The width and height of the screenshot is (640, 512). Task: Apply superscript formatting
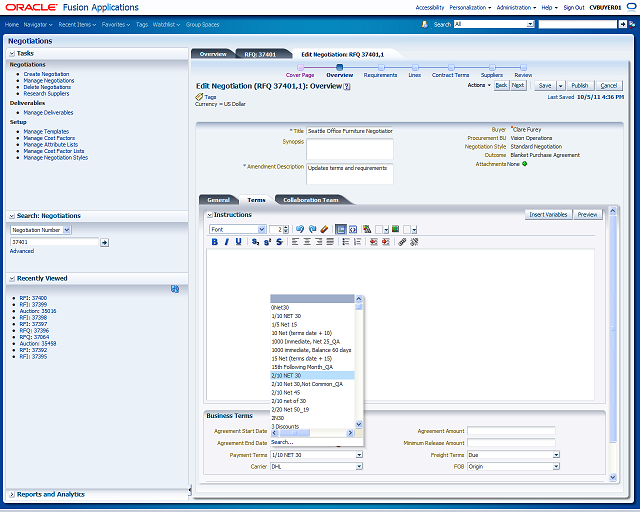267,242
